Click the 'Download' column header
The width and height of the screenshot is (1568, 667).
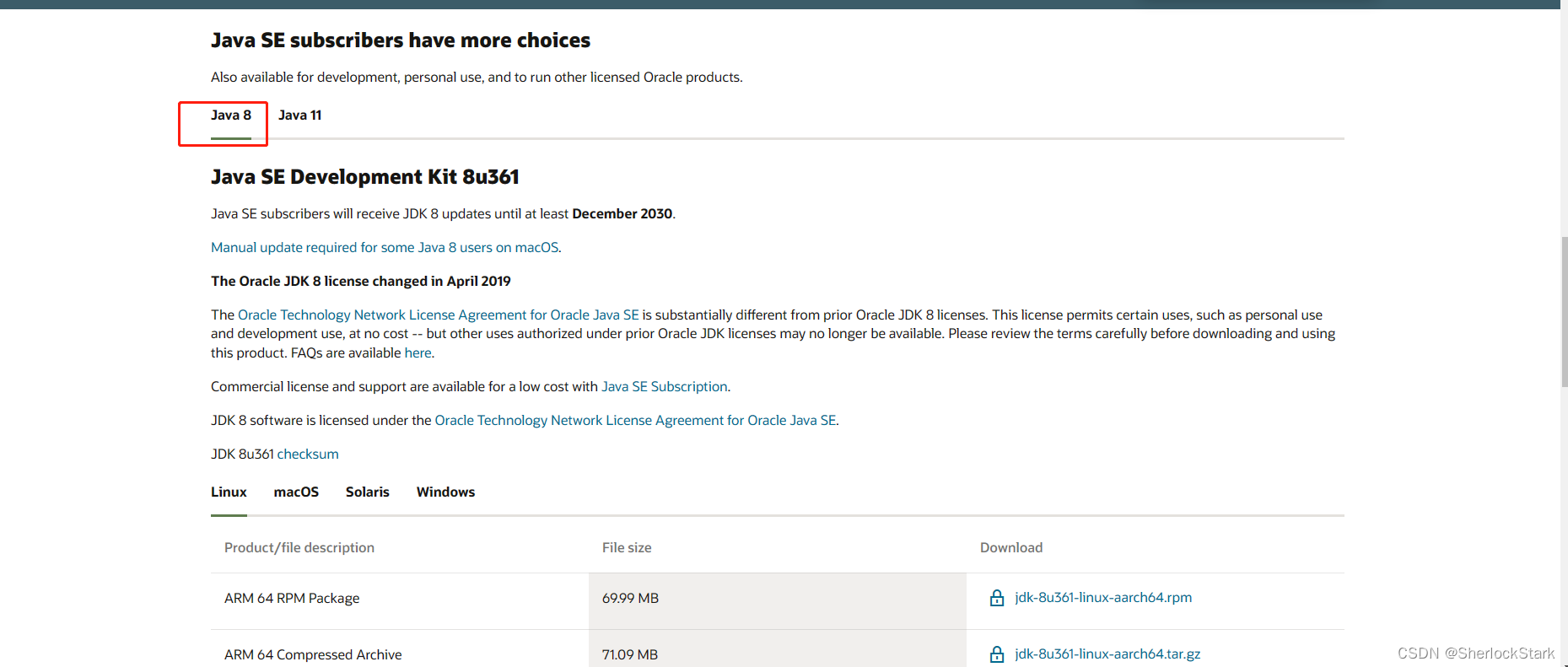click(1011, 547)
